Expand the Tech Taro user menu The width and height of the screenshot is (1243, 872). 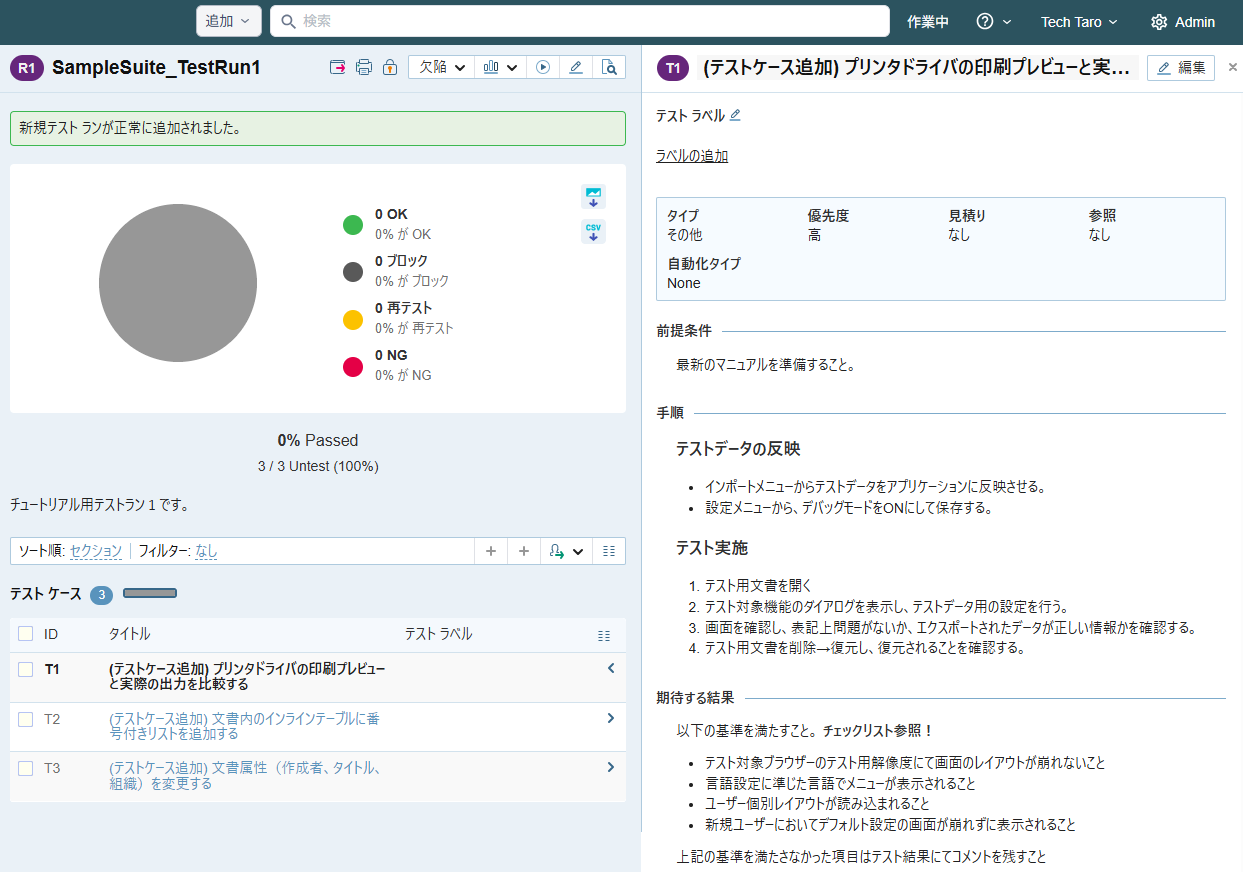click(1078, 22)
